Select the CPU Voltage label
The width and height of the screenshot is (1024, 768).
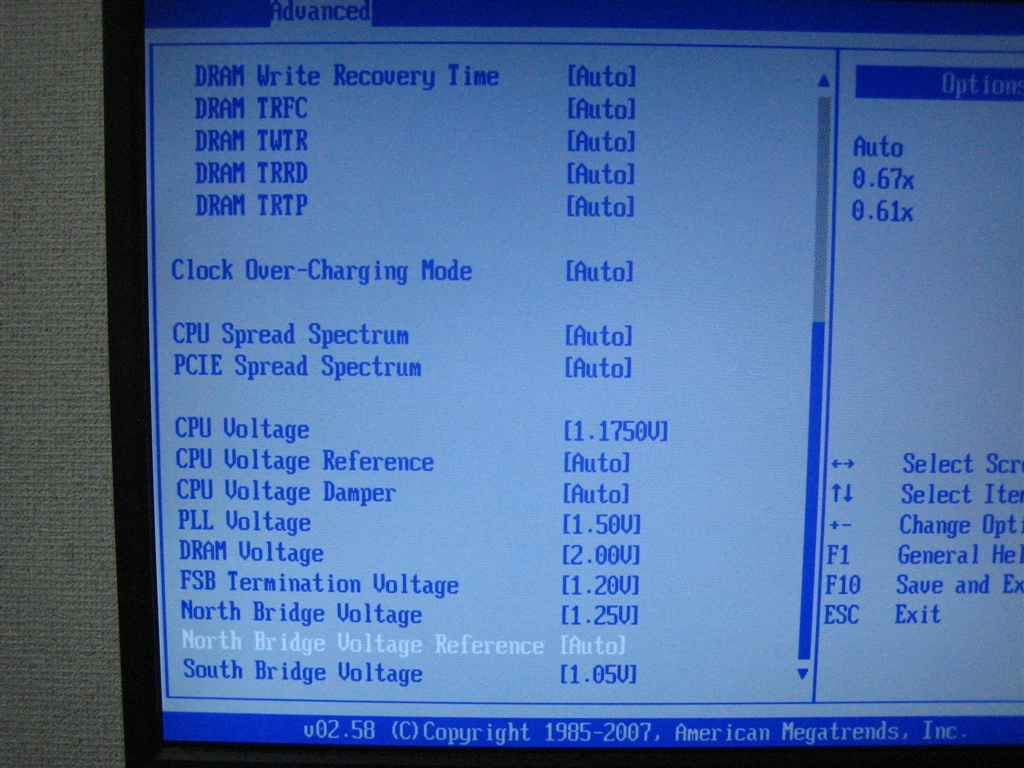(x=242, y=429)
